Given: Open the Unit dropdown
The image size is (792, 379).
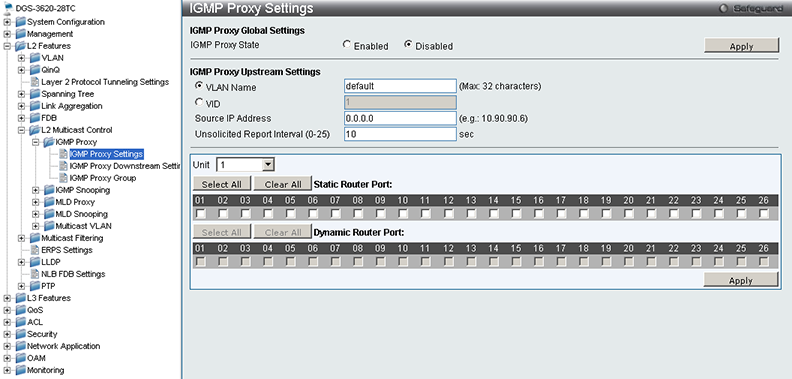Looking at the screenshot, I should click(x=245, y=165).
